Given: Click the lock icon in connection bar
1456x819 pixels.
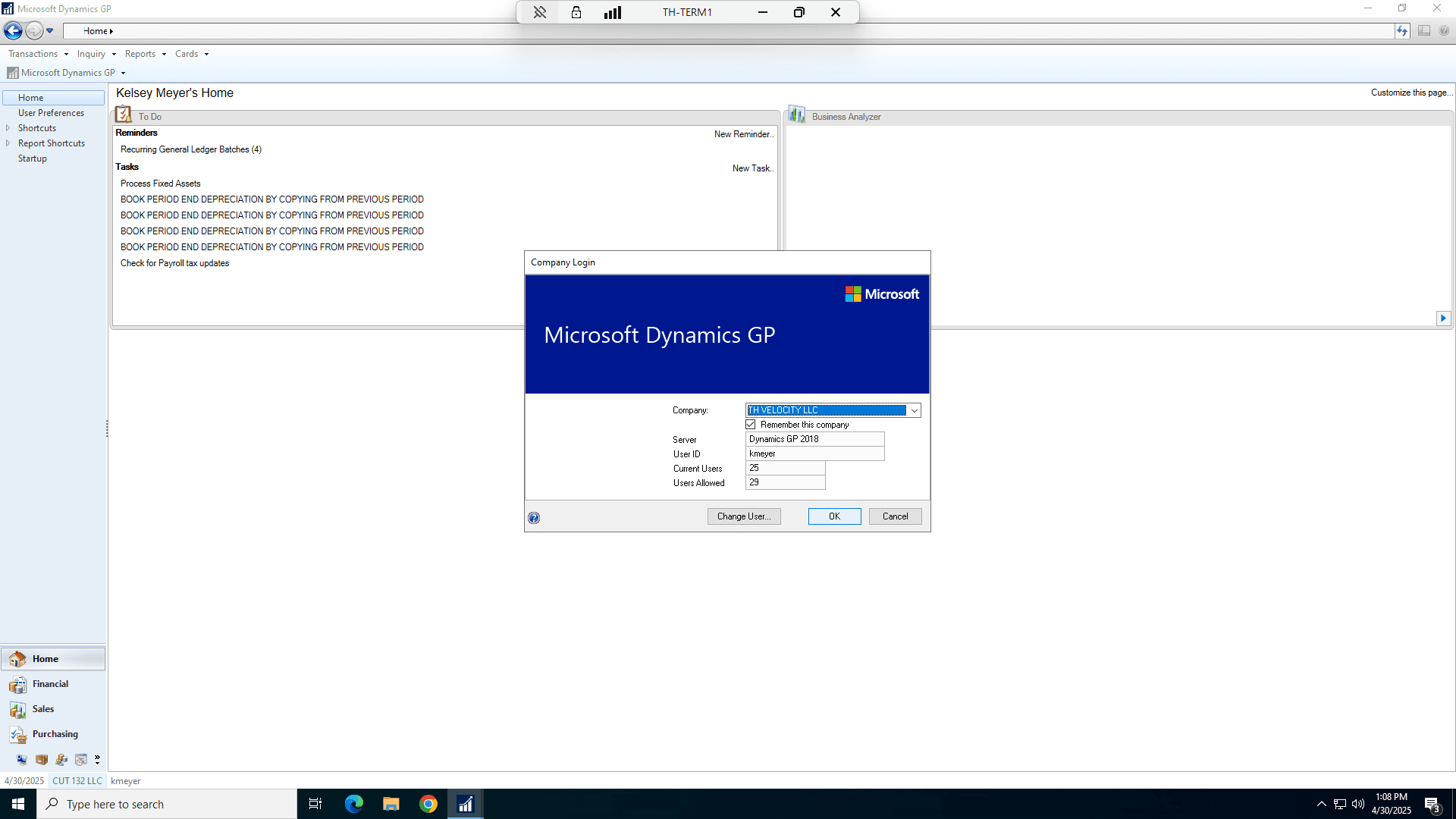Looking at the screenshot, I should [576, 12].
